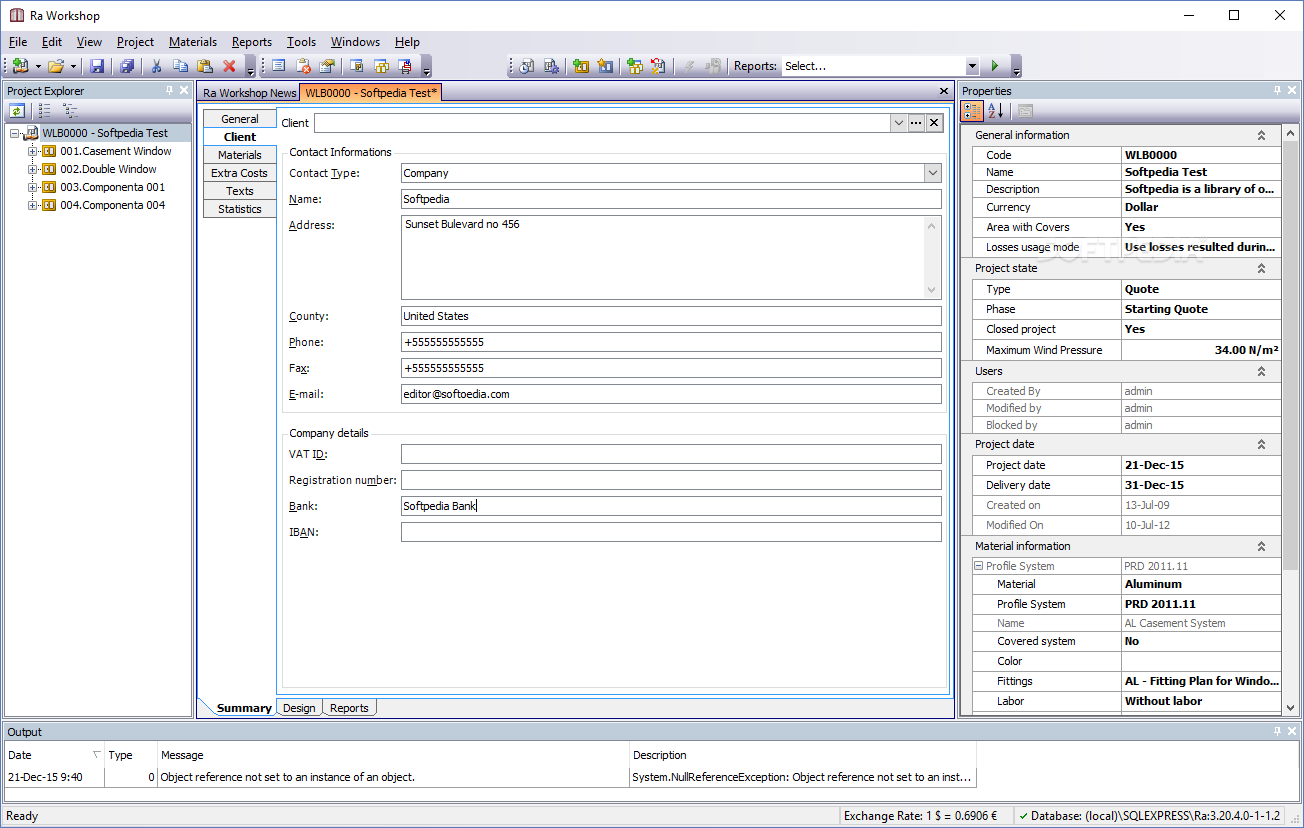Click the New Project toolbar icon

point(20,66)
